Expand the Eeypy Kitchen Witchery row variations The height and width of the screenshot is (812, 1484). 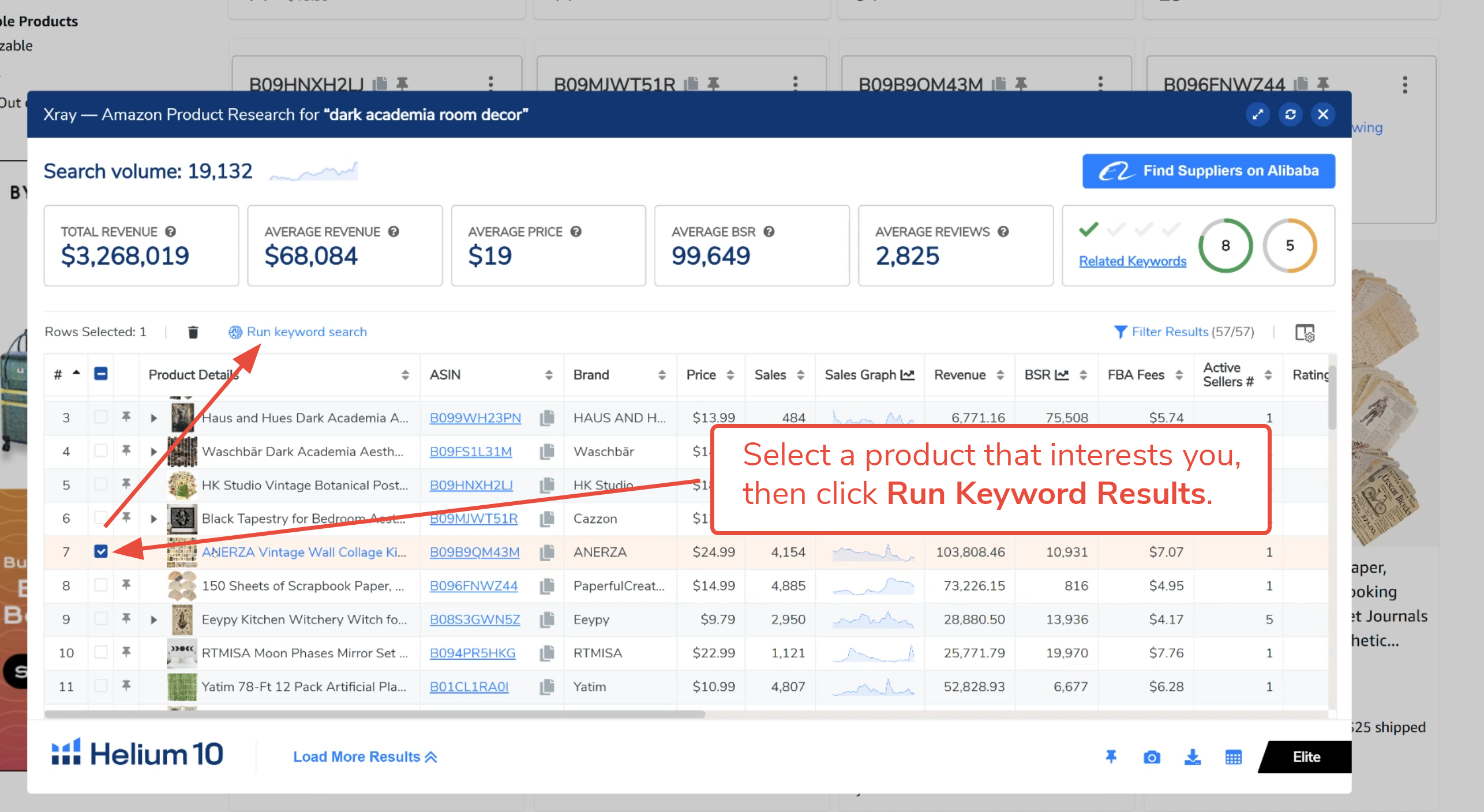(153, 619)
